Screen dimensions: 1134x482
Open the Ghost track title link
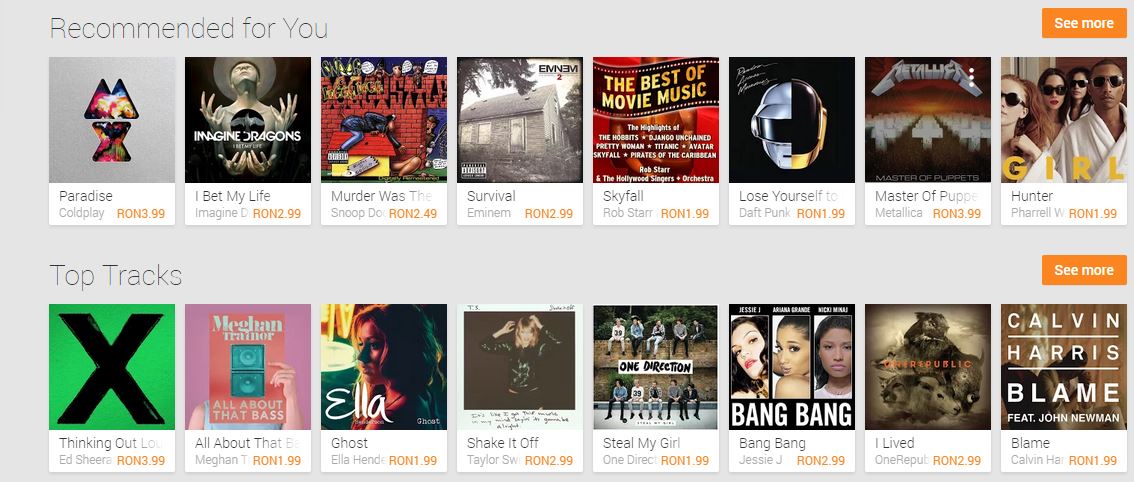pyautogui.click(x=349, y=443)
